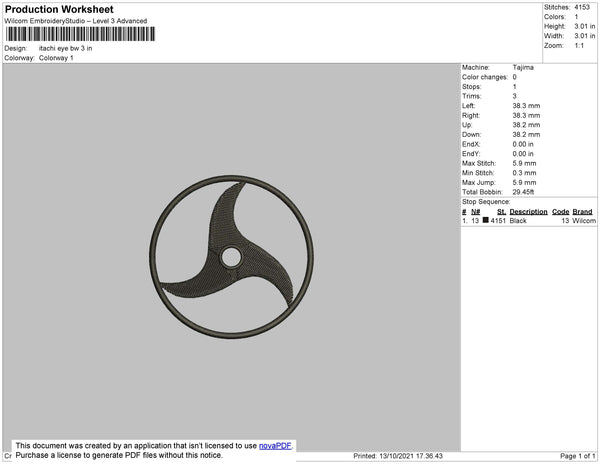Image resolution: width=600 pixels, height=464 pixels.
Task: Select design name 'itachi eye bw 3 in'
Action: [x=65, y=49]
